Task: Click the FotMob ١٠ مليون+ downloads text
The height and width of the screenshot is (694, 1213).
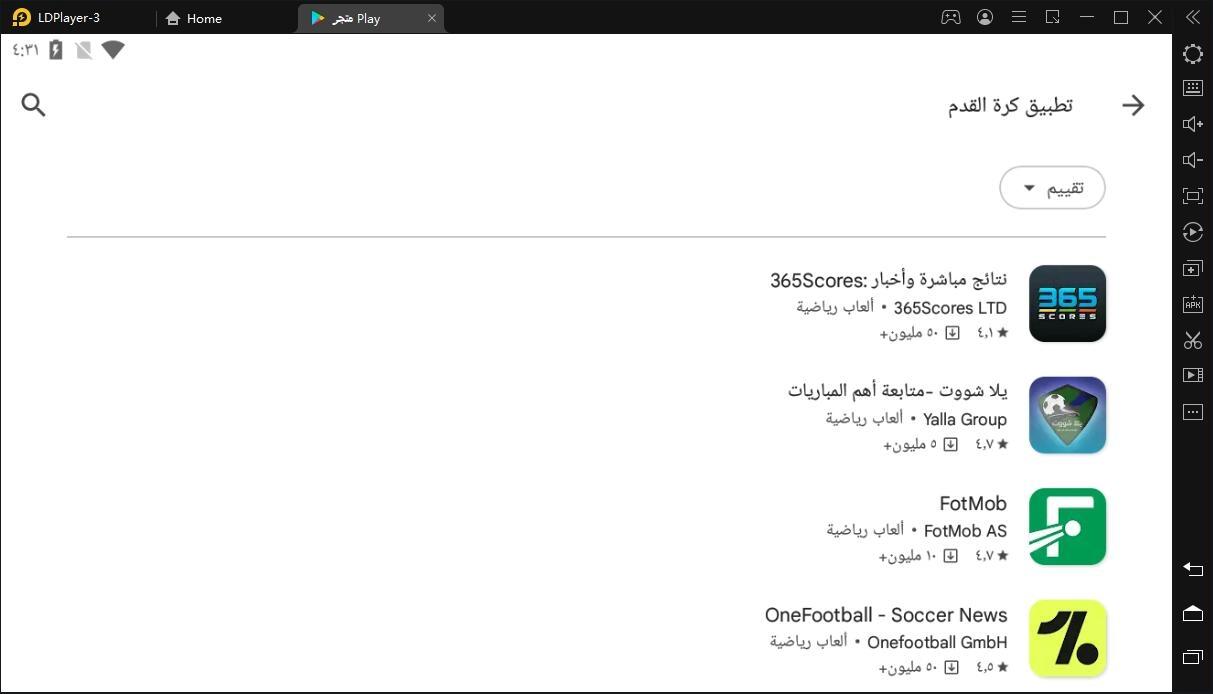Action: (908, 556)
